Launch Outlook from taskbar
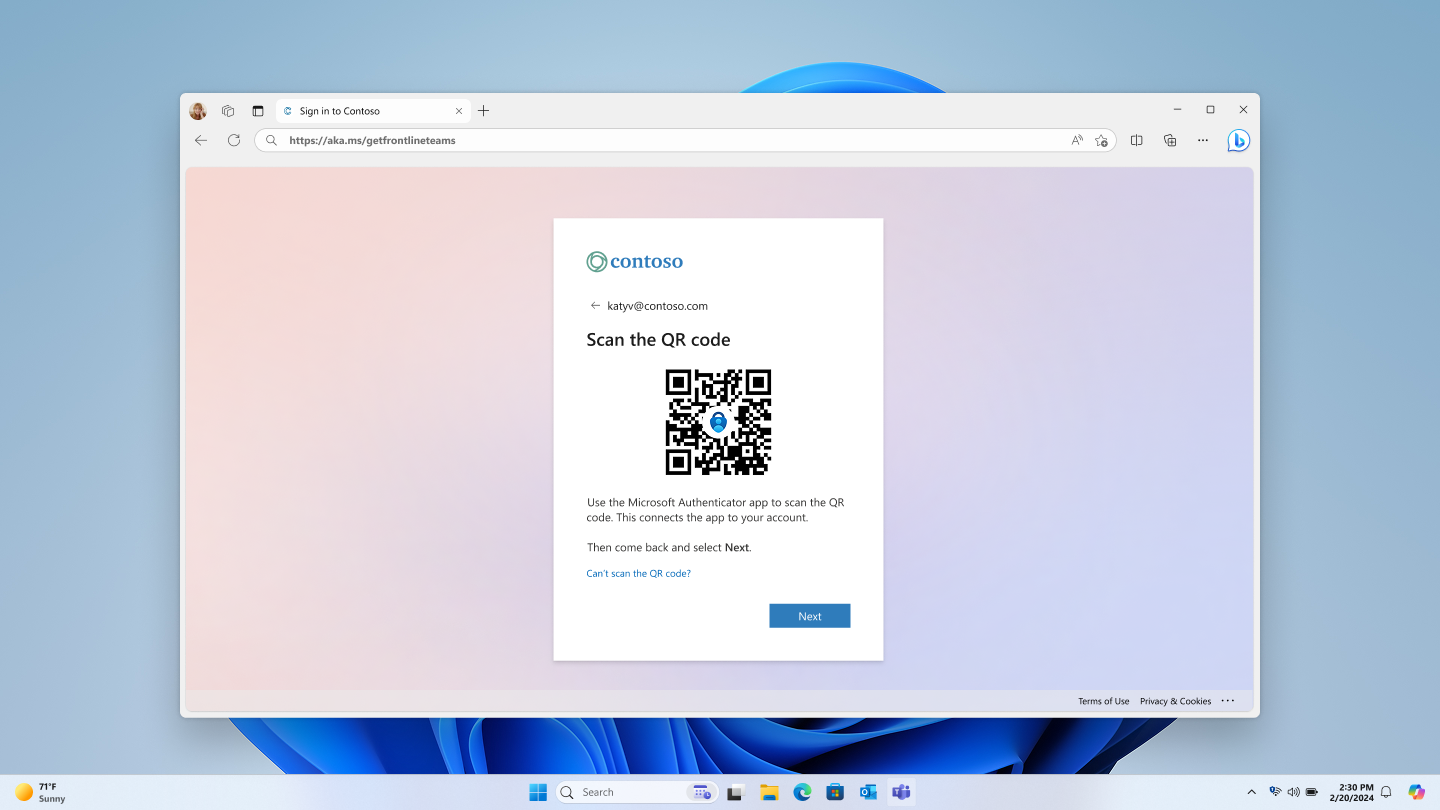This screenshot has height=810, width=1440. (x=868, y=792)
